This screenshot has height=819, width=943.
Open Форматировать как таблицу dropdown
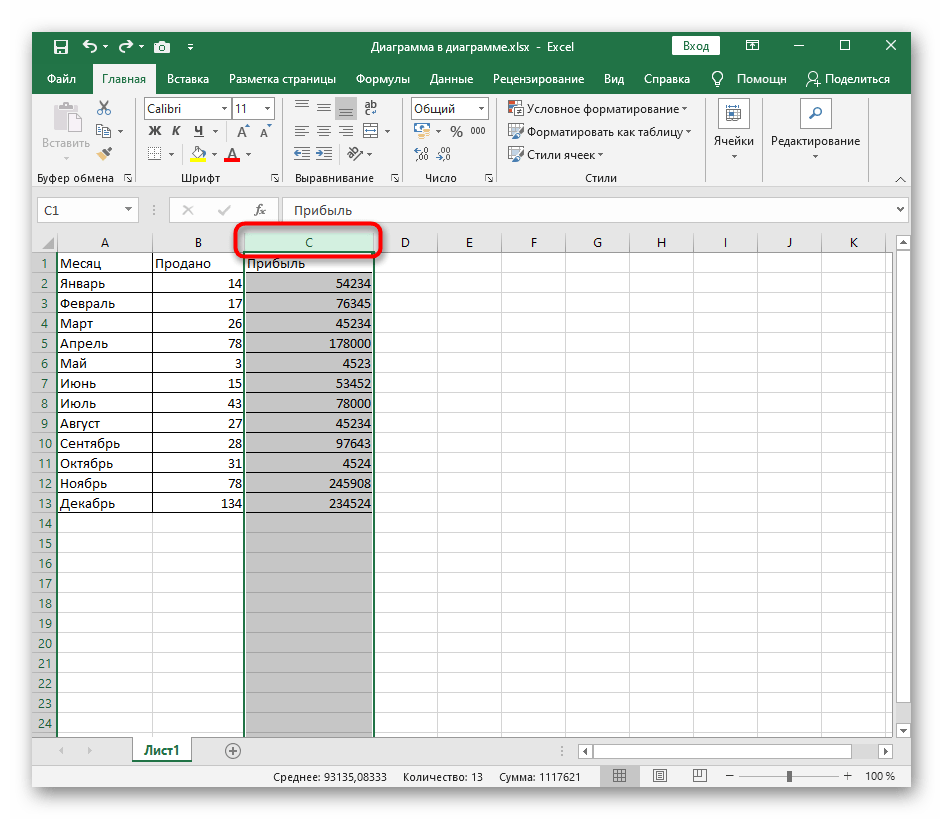(600, 132)
